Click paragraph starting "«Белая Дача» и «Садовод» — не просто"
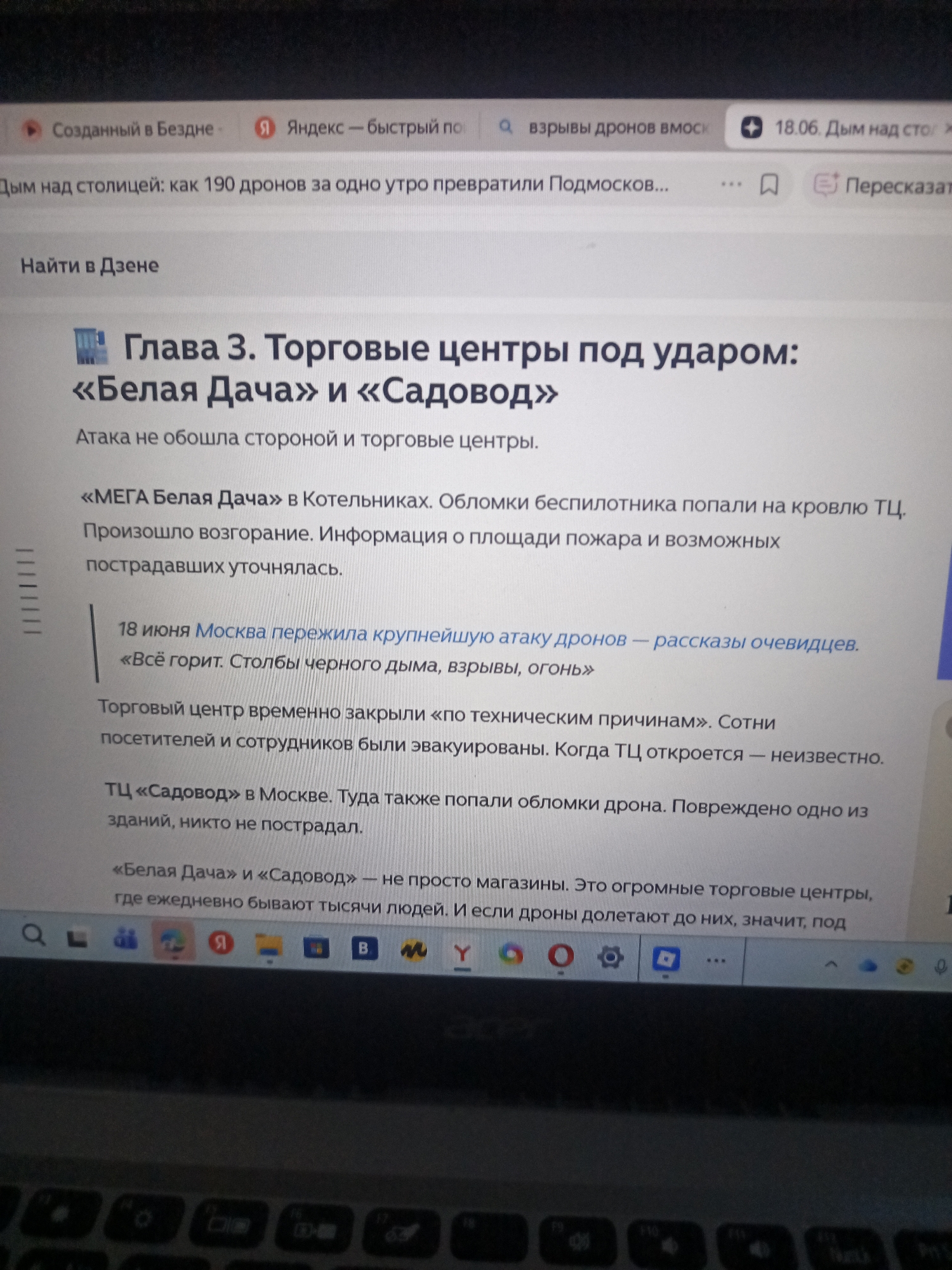 493,896
